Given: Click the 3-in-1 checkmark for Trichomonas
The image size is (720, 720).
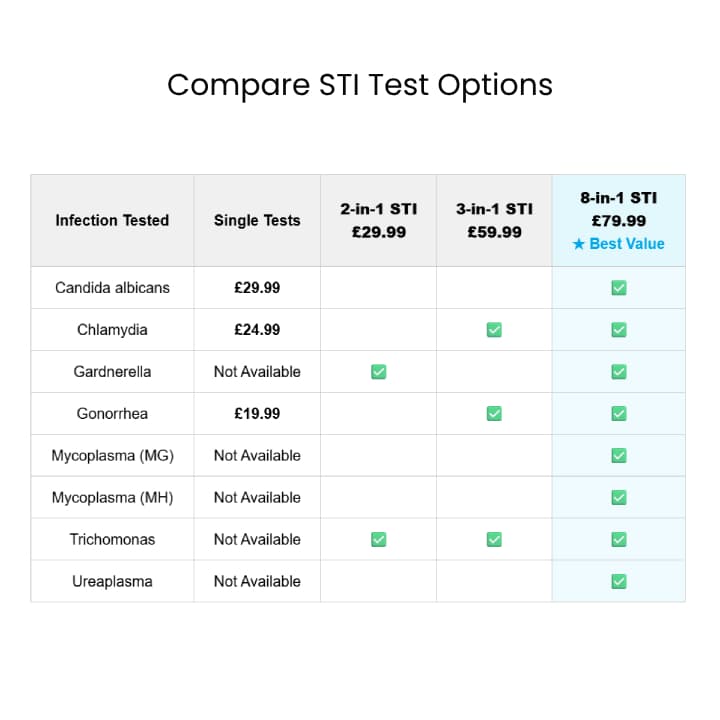Looking at the screenshot, I should tap(494, 540).
